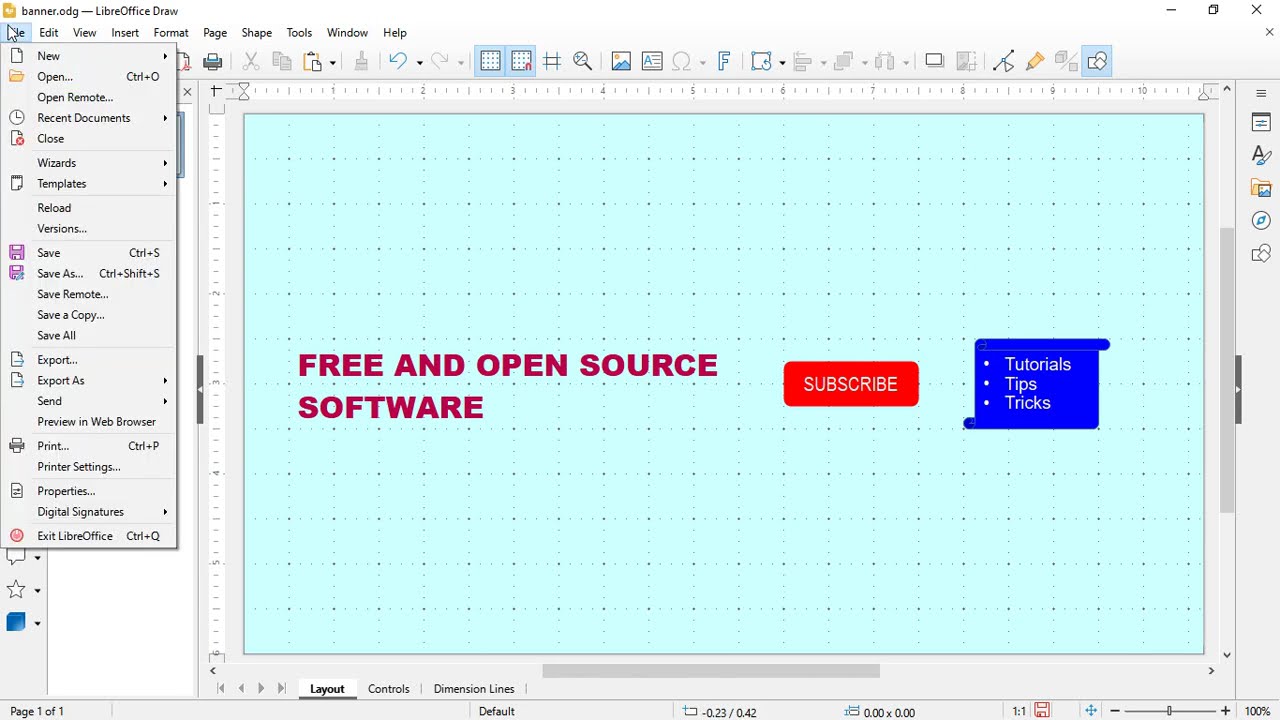Viewport: 1280px width, 720px height.
Task: Click the Insert Special Character omega icon
Action: click(682, 62)
